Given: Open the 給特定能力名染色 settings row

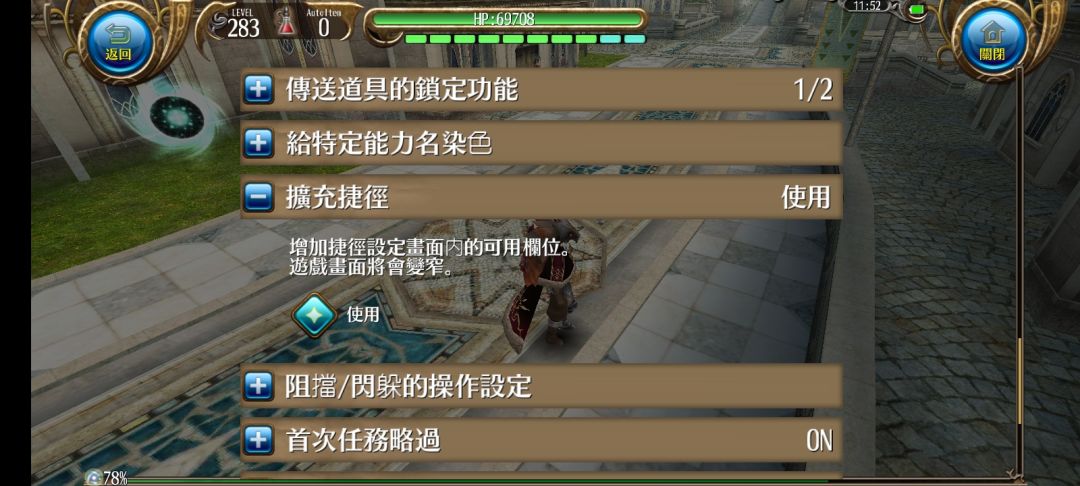Looking at the screenshot, I should click(x=541, y=144).
